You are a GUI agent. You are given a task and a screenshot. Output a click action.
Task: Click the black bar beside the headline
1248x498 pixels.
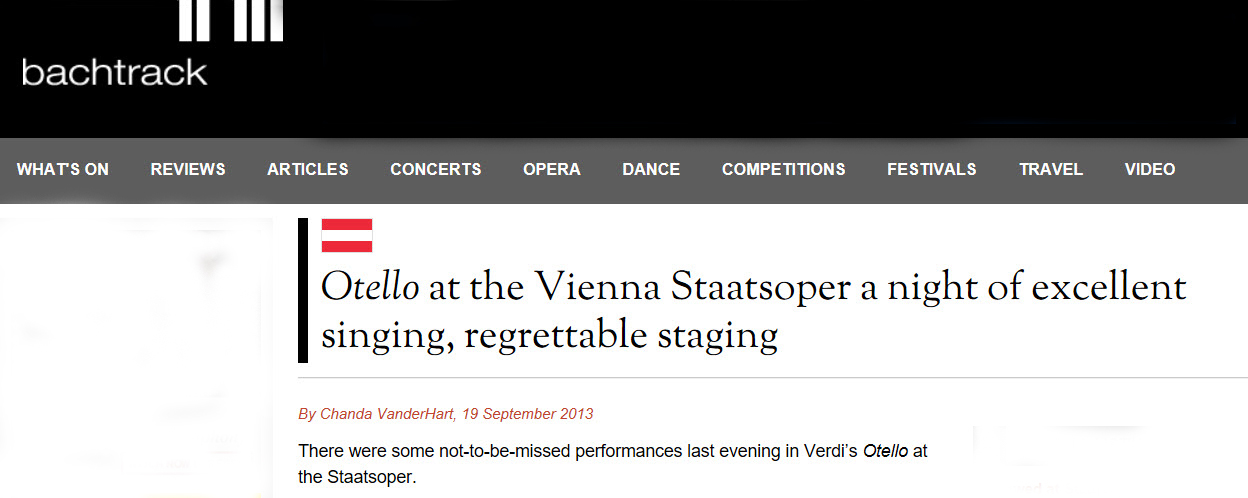point(303,290)
